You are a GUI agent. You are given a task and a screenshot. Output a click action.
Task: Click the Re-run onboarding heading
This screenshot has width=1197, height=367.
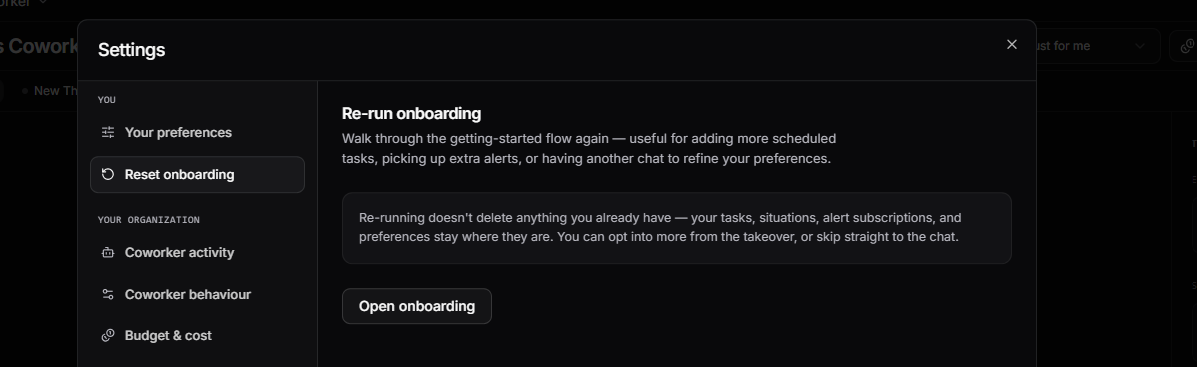click(411, 114)
